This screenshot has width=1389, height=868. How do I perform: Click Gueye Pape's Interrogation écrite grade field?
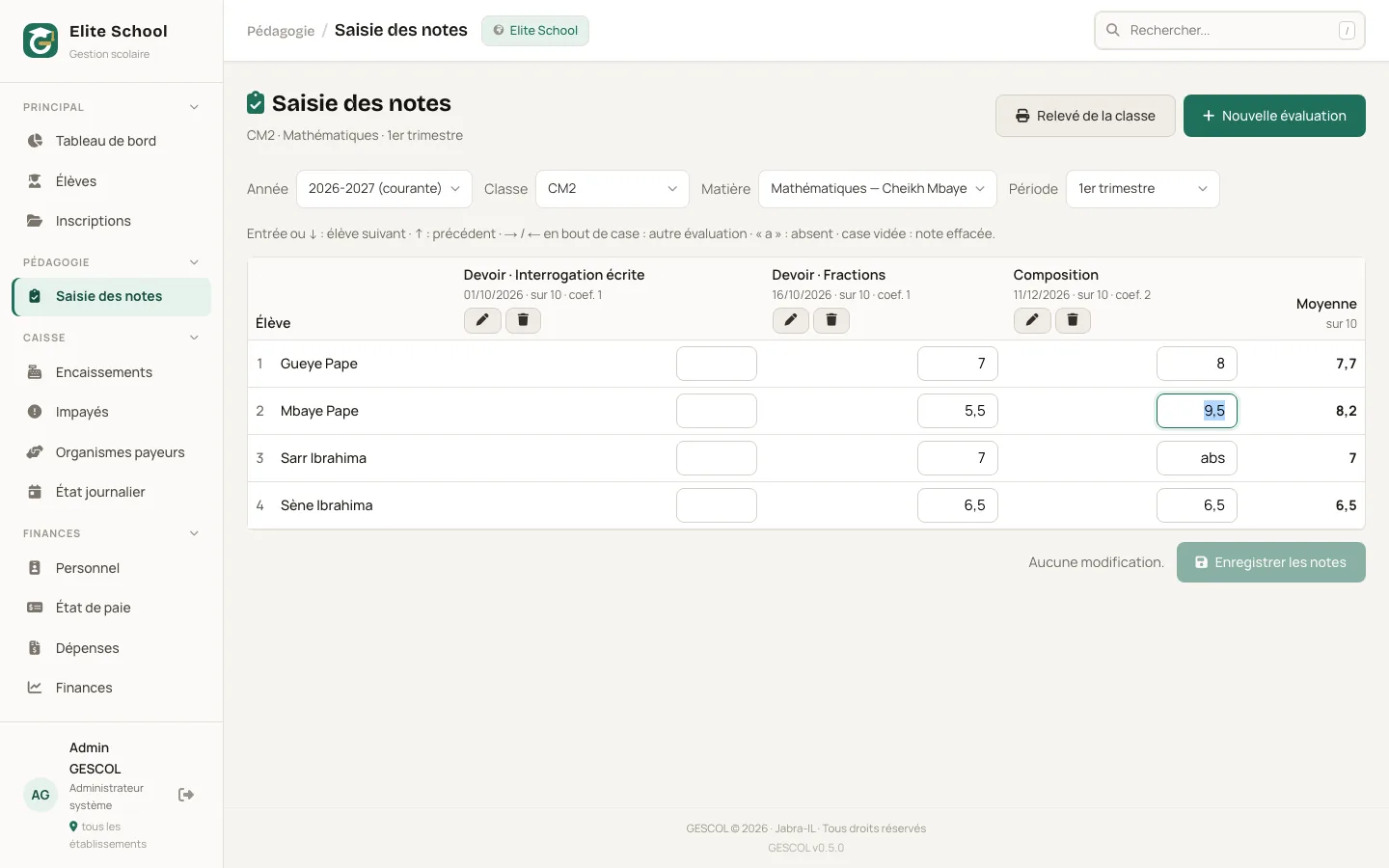717,364
